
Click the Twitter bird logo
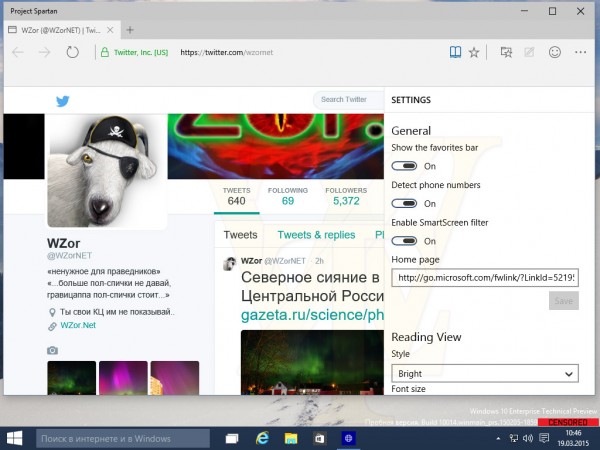pos(62,100)
